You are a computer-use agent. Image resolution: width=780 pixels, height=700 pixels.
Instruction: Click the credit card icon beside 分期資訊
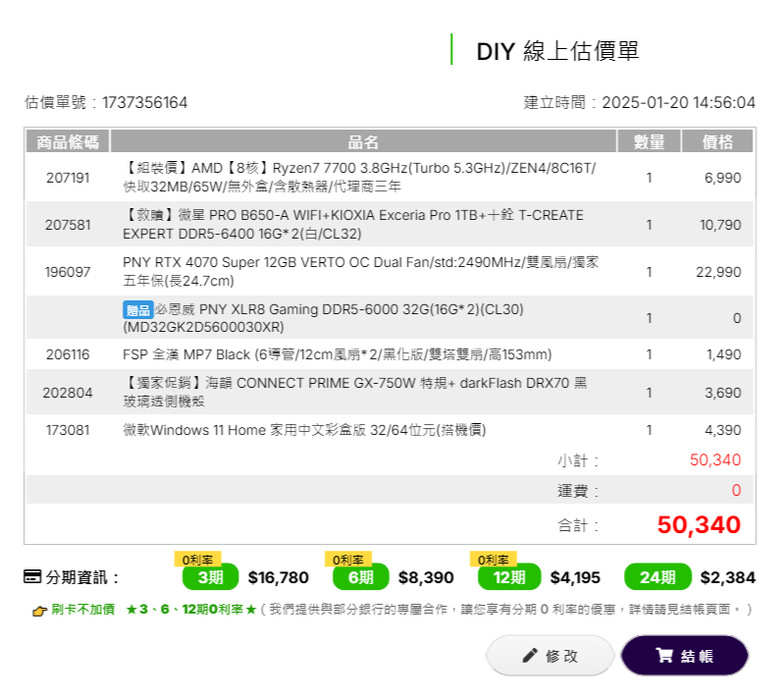tap(32, 577)
